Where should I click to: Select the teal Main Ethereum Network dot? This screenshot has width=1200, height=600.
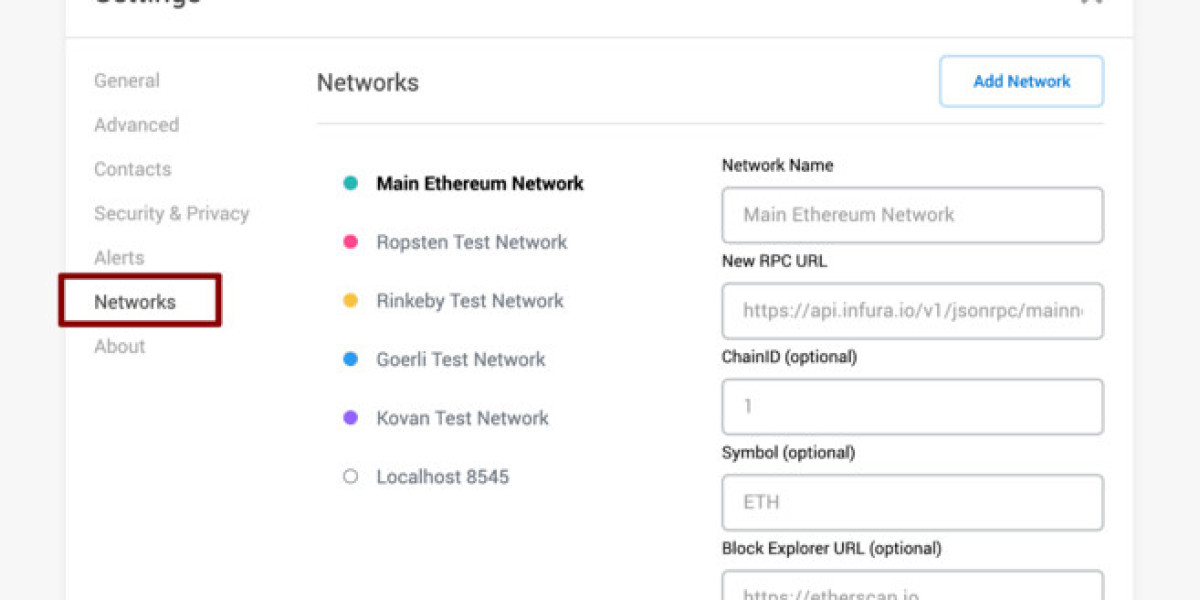click(350, 183)
